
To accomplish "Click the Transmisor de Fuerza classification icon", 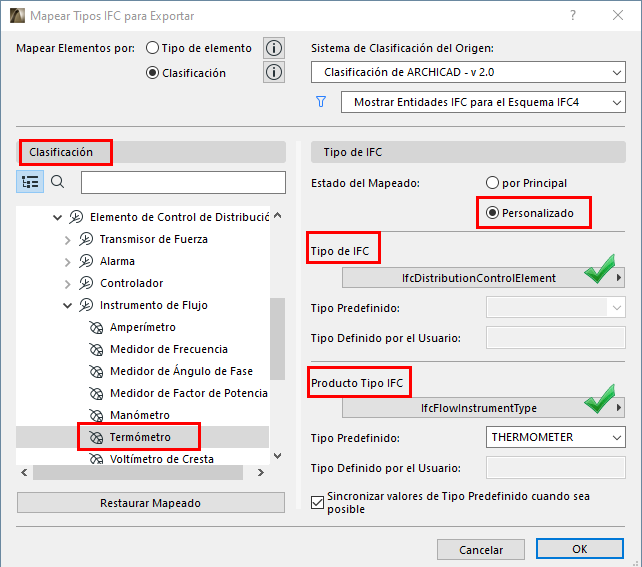I will (86, 239).
